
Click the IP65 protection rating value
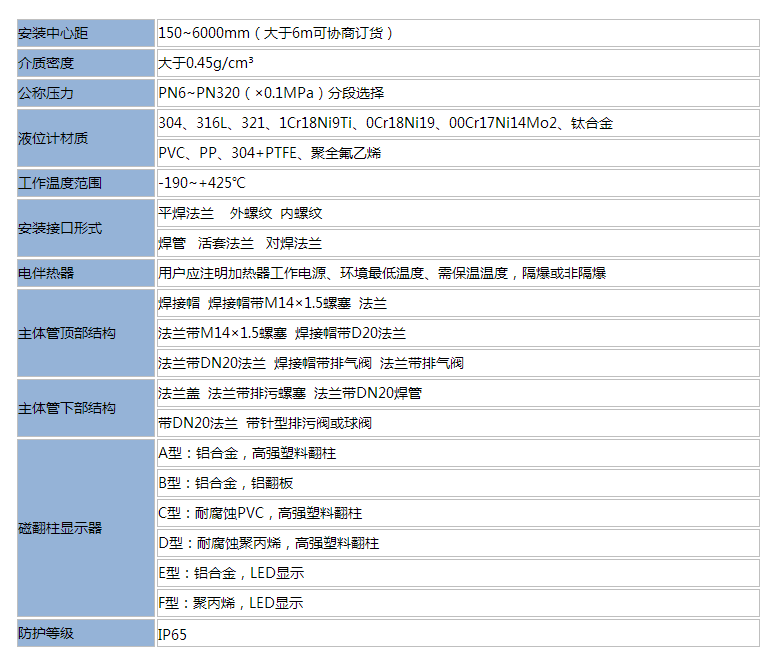(x=173, y=634)
